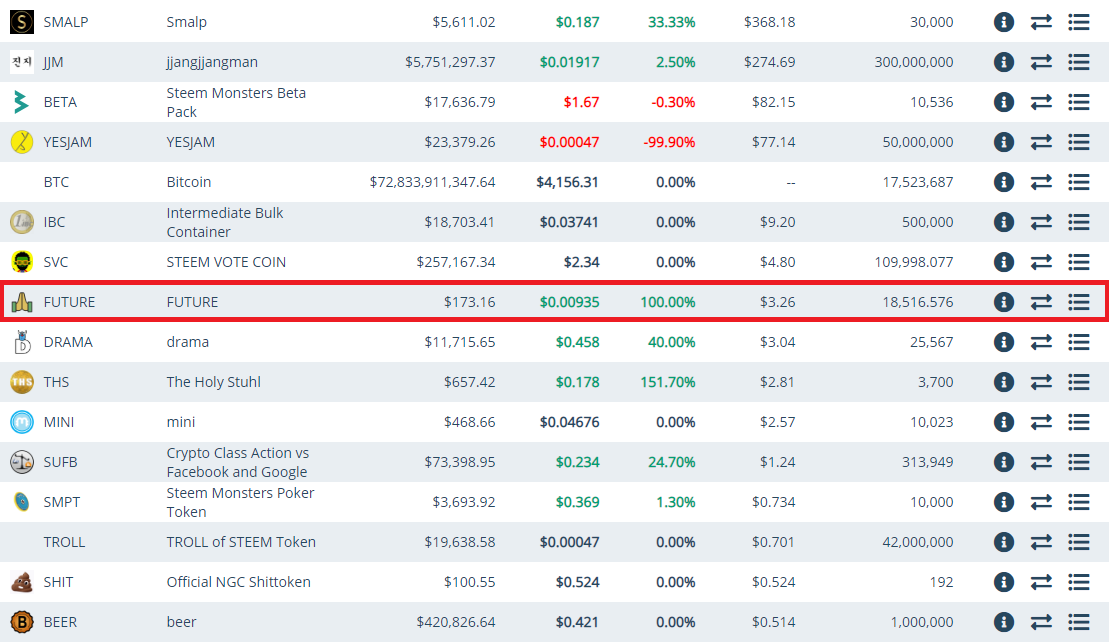The width and height of the screenshot is (1109, 642).
Task: Open the list menu for SMALP
Action: click(1078, 22)
